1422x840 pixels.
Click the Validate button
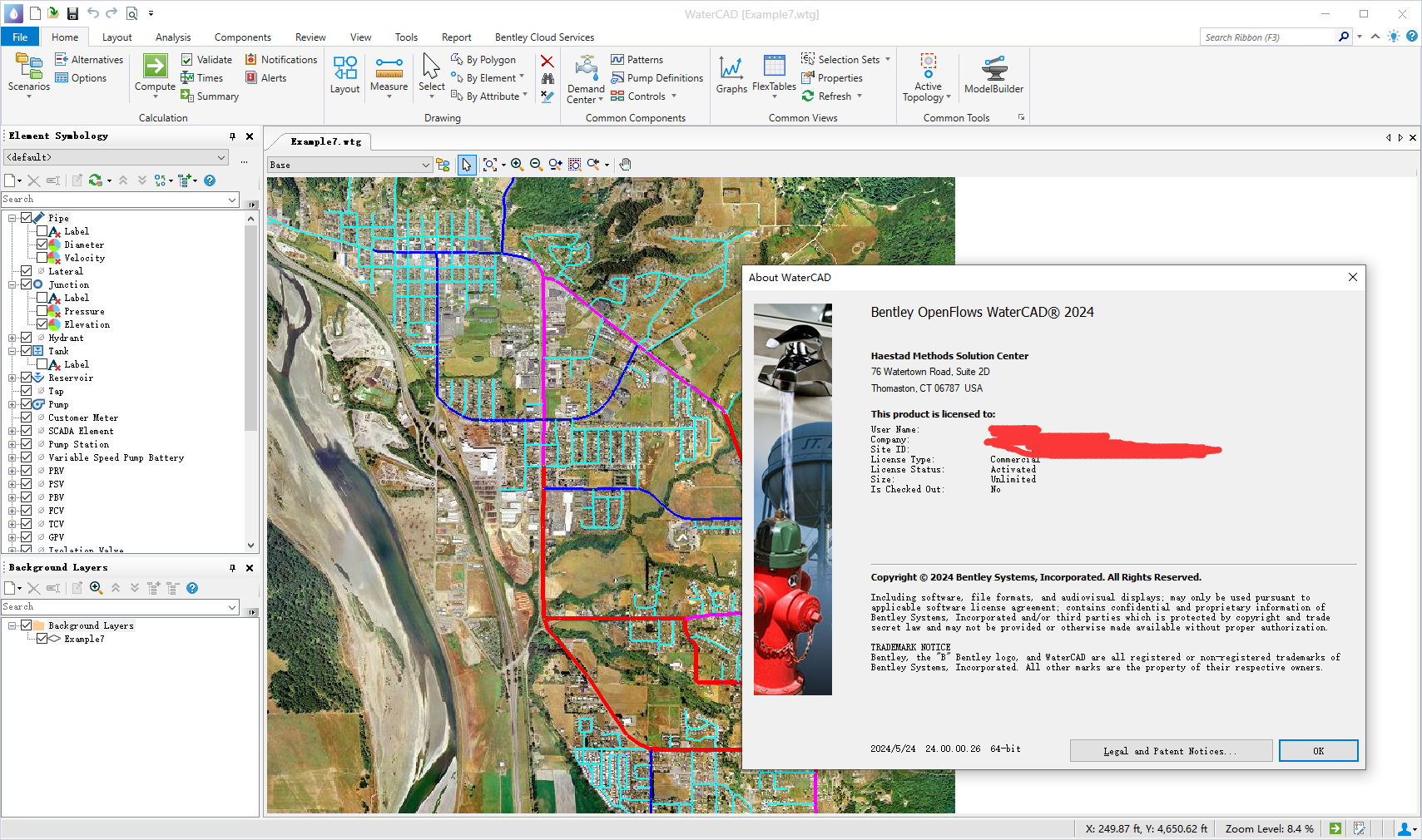(x=206, y=60)
